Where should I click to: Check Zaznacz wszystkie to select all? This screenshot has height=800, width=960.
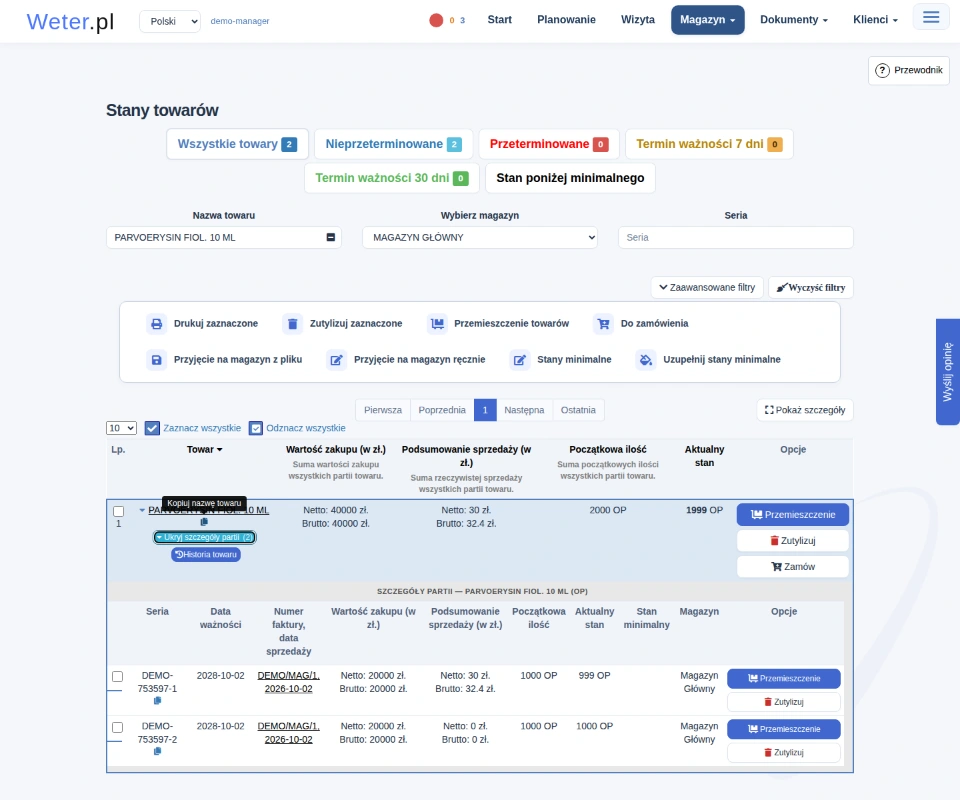[x=152, y=428]
